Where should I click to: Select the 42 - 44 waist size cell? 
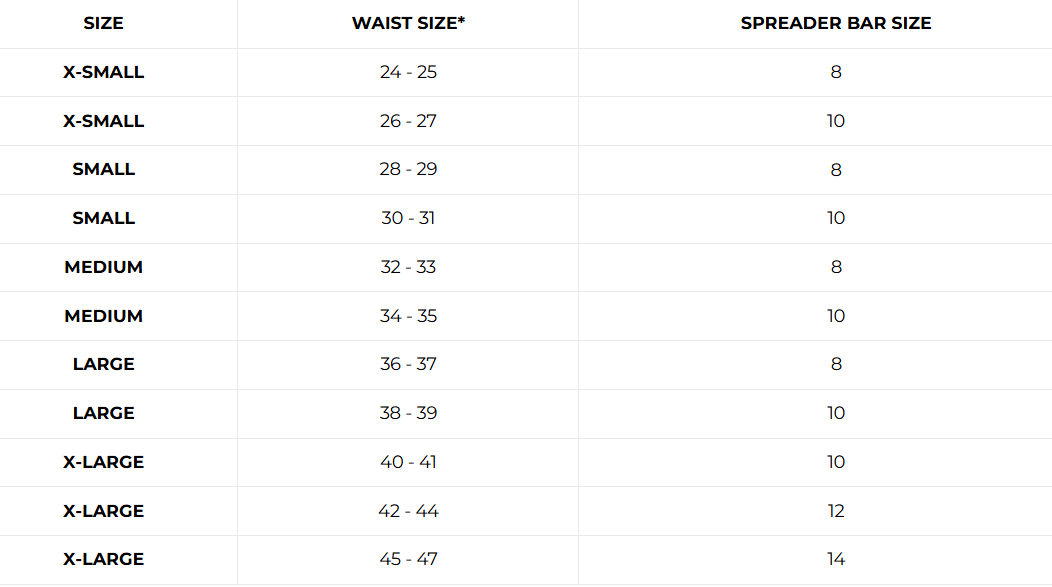[408, 511]
